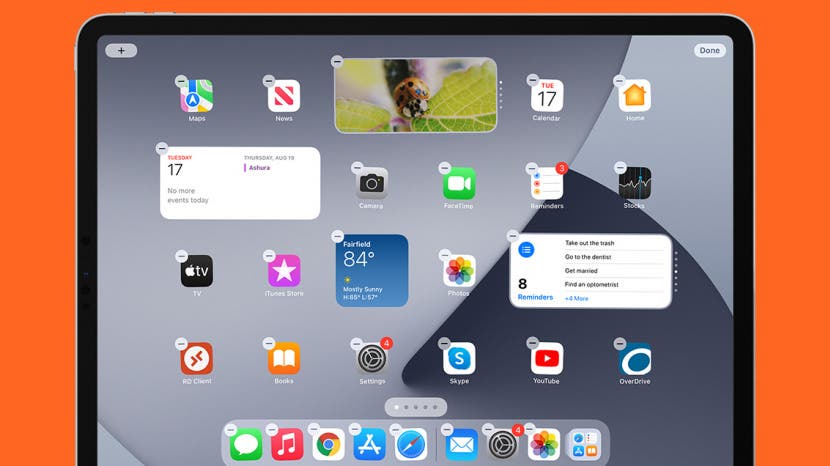
Task: Remove the Skype app via minus badge
Action: [x=444, y=343]
